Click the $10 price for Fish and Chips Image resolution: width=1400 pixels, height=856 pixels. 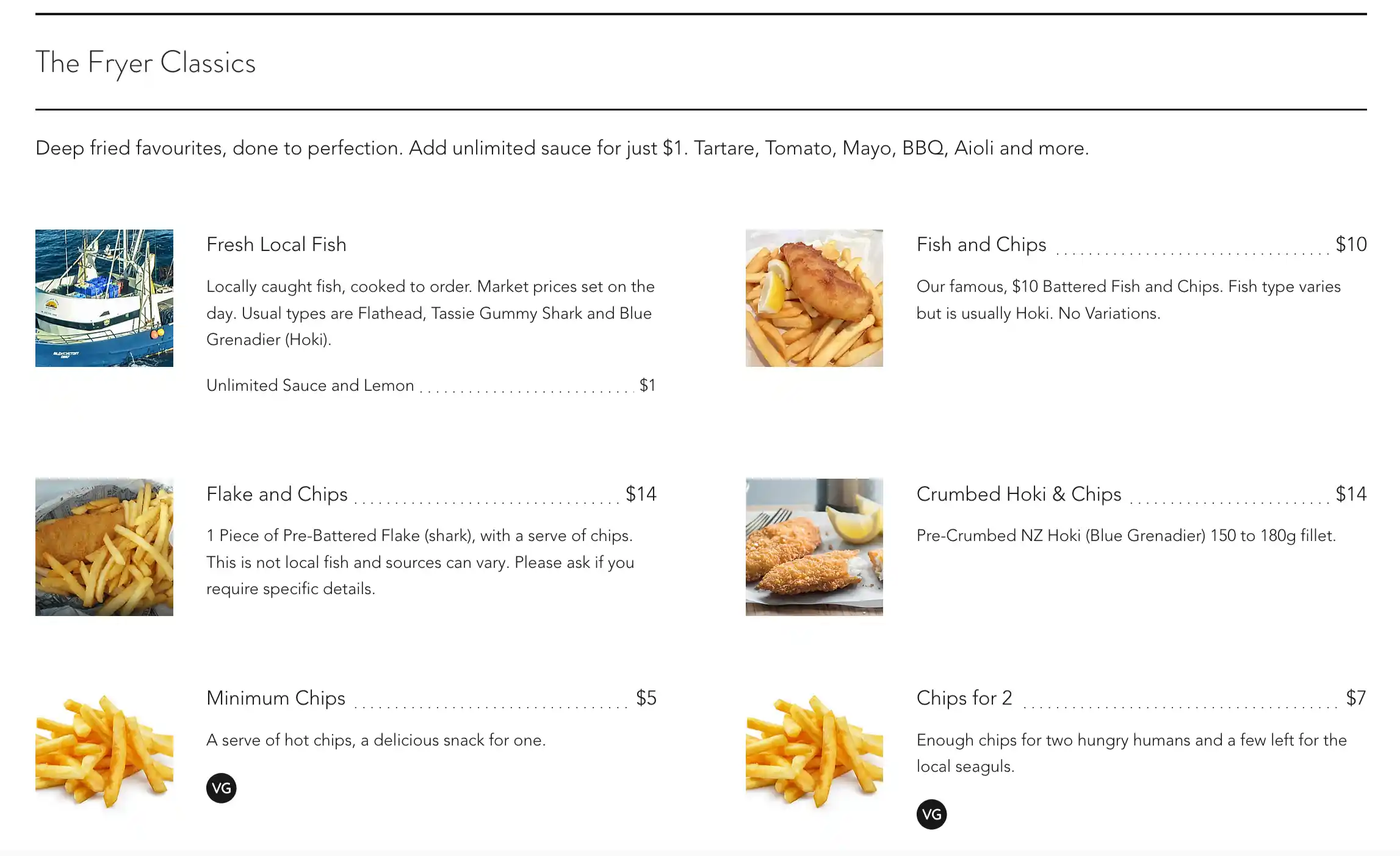1351,244
